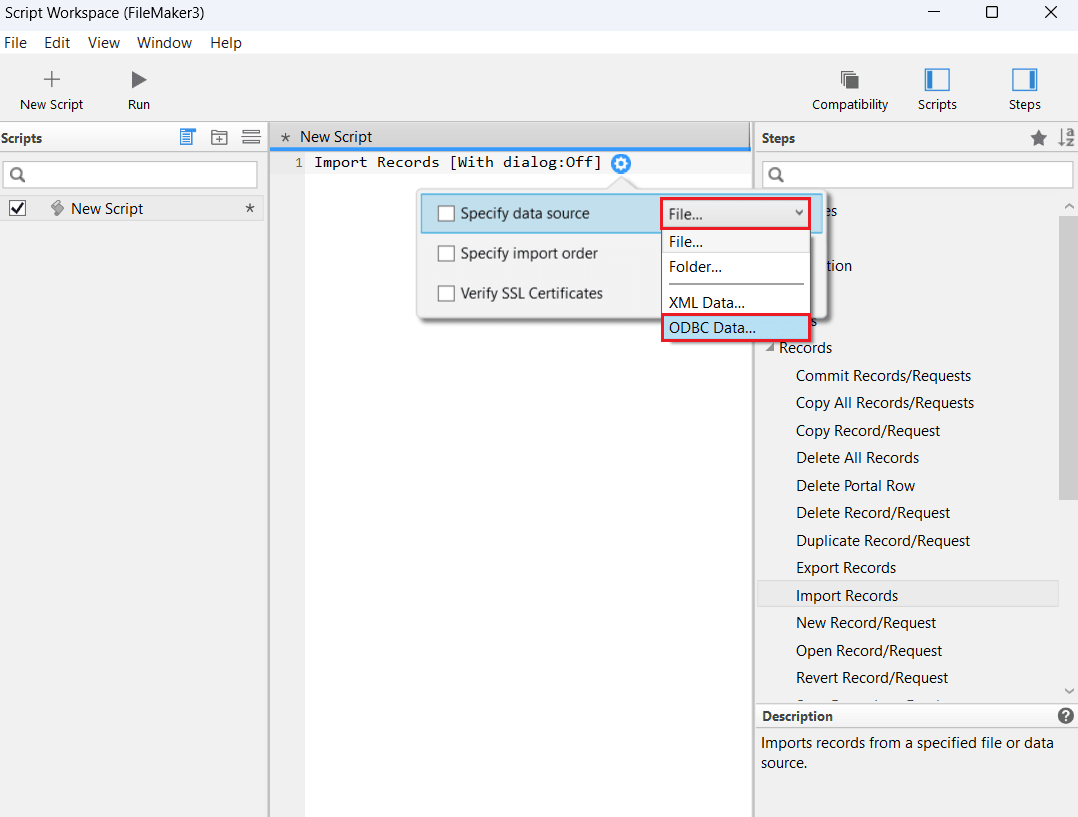Open the Window menu

click(x=164, y=43)
